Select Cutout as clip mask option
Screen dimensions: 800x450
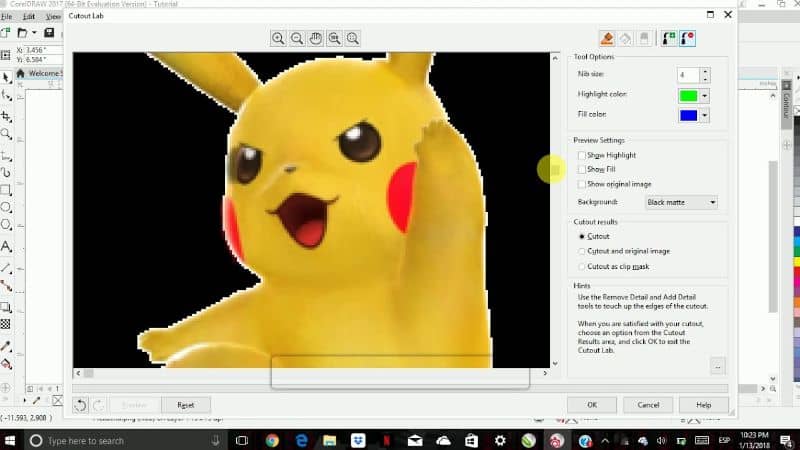(582, 267)
